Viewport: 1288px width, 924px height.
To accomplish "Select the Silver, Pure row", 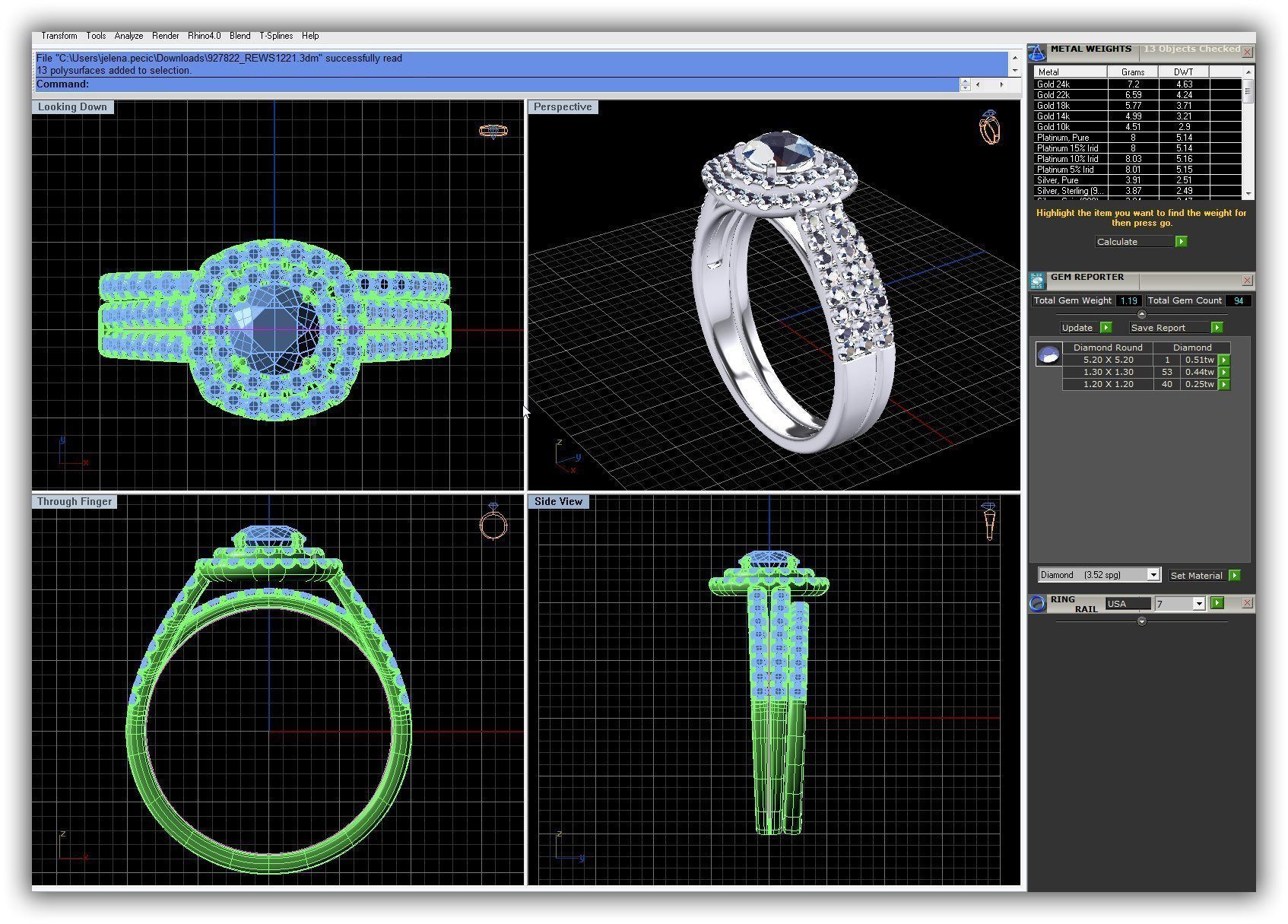I will click(1137, 180).
